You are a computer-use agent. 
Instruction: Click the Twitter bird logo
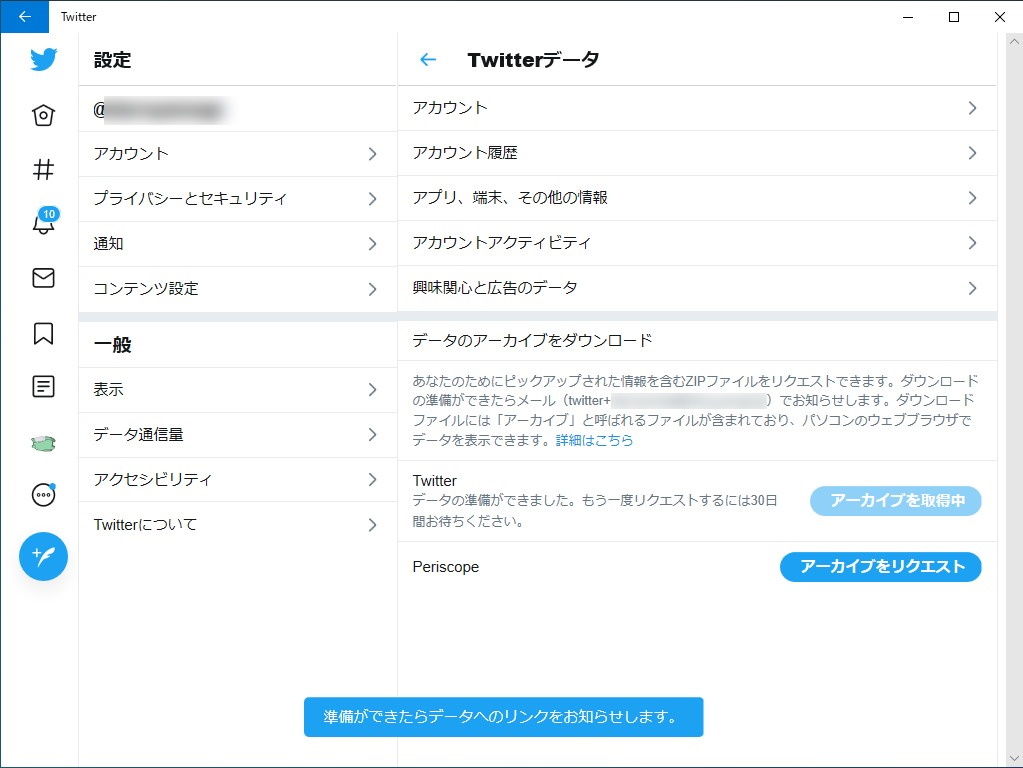42,59
